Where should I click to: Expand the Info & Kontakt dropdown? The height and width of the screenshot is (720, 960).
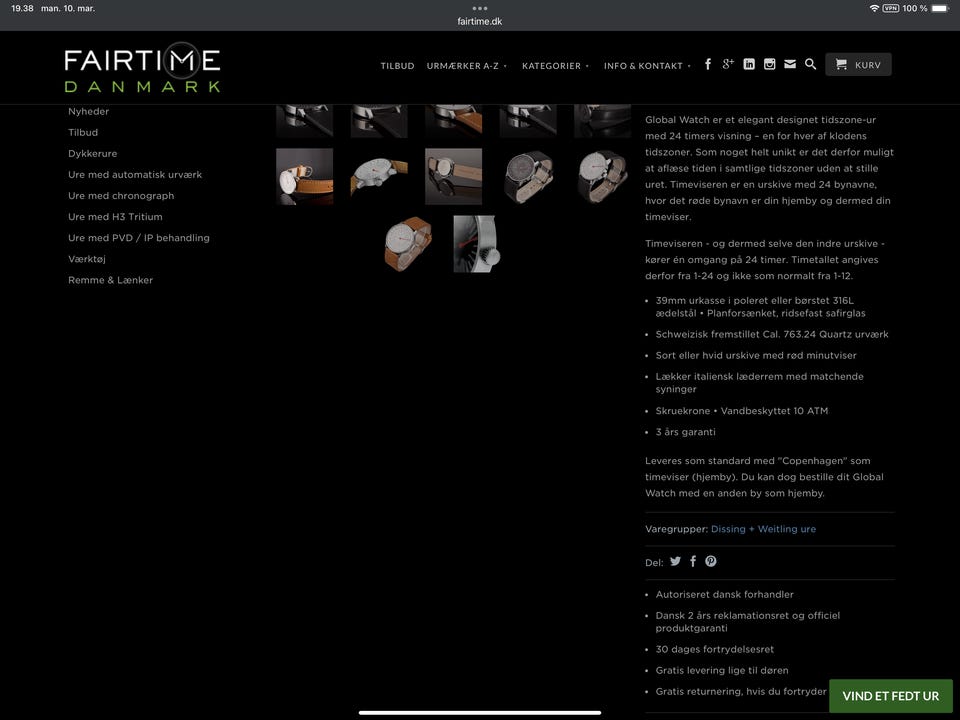pyautogui.click(x=647, y=66)
